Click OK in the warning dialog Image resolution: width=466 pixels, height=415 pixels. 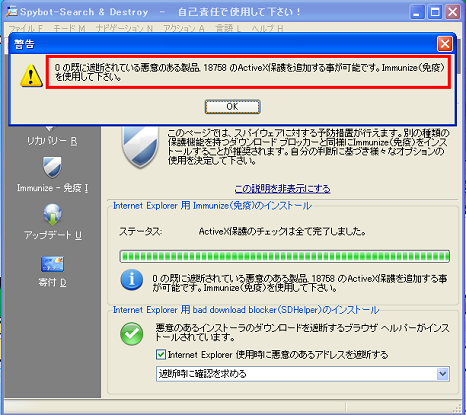[x=232, y=107]
